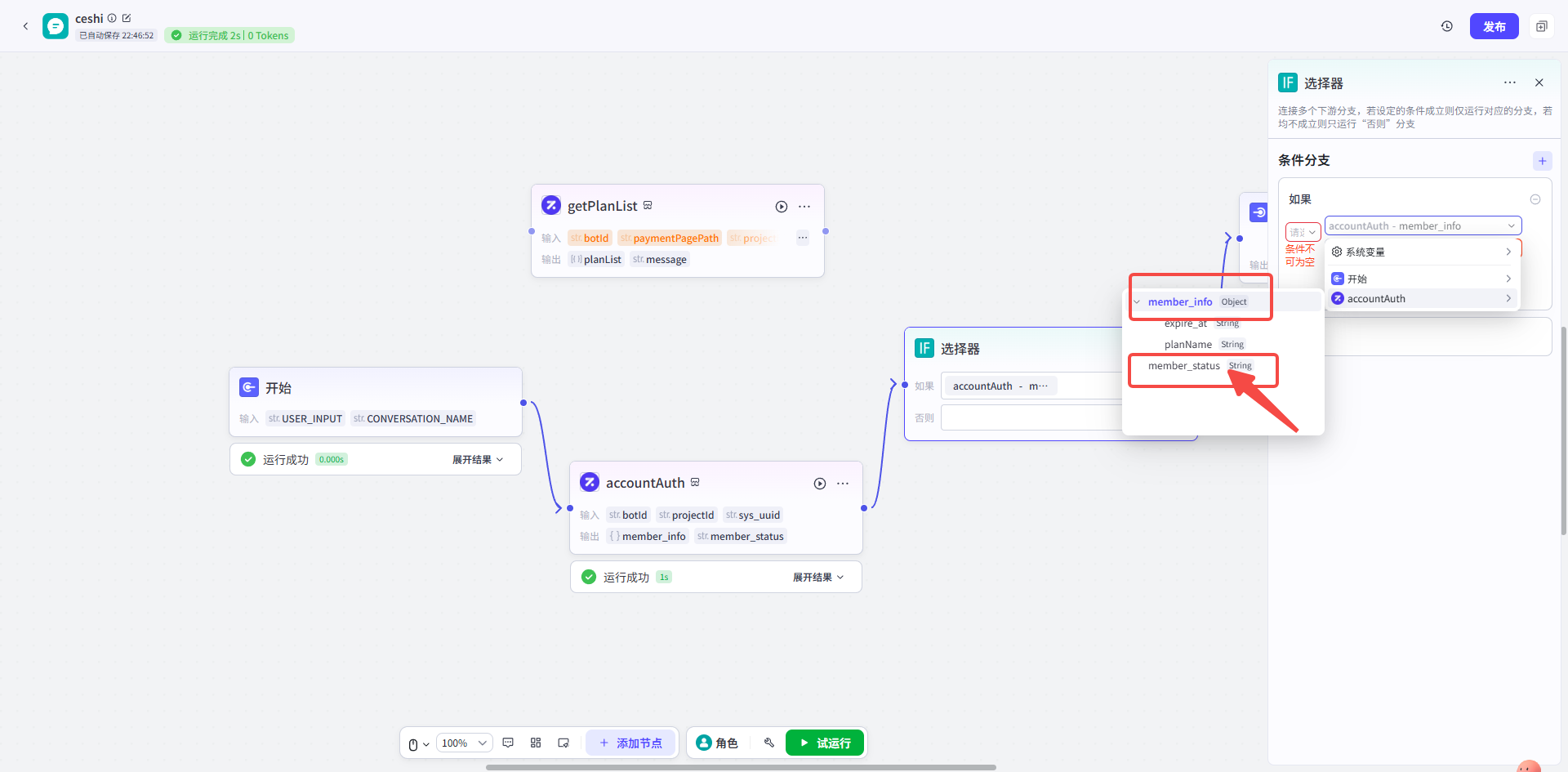Click the accountAuth node output port

[864, 508]
